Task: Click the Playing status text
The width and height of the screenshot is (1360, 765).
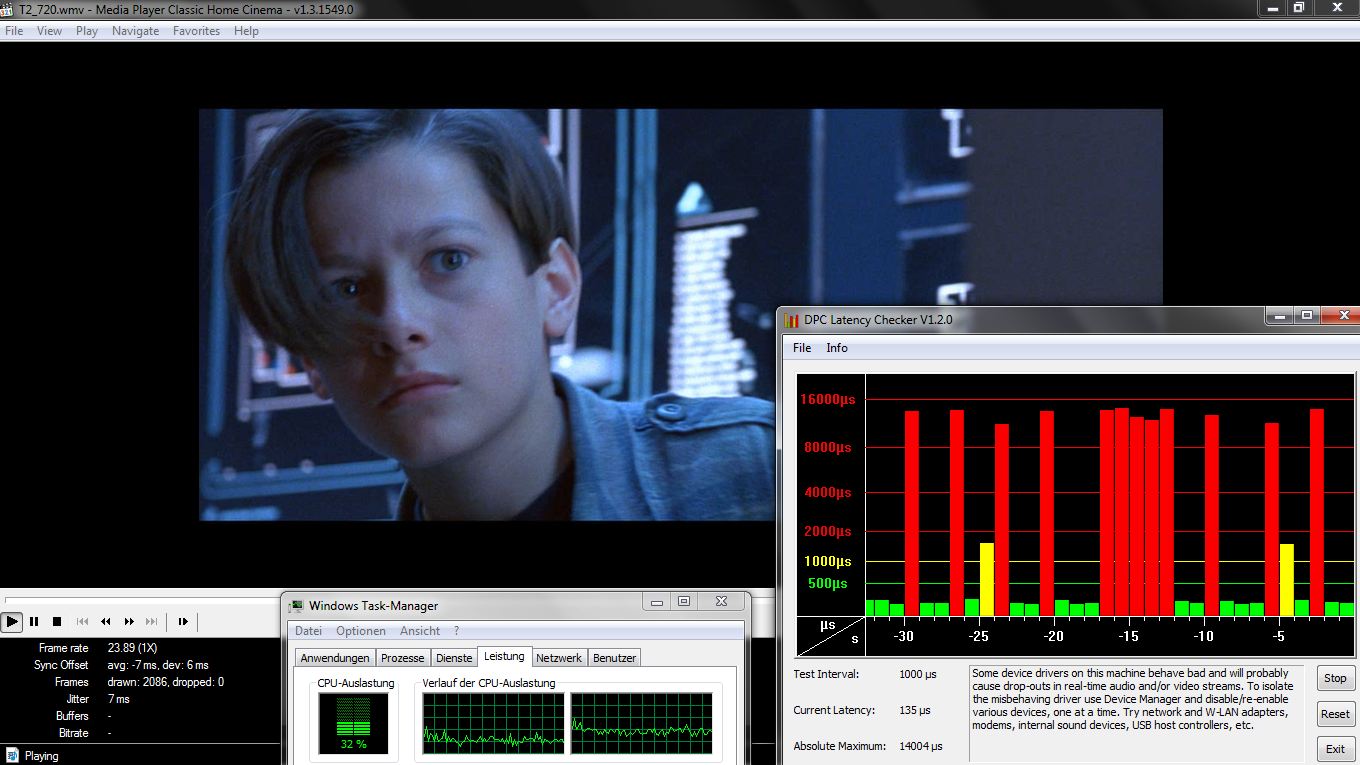Action: pyautogui.click(x=42, y=756)
